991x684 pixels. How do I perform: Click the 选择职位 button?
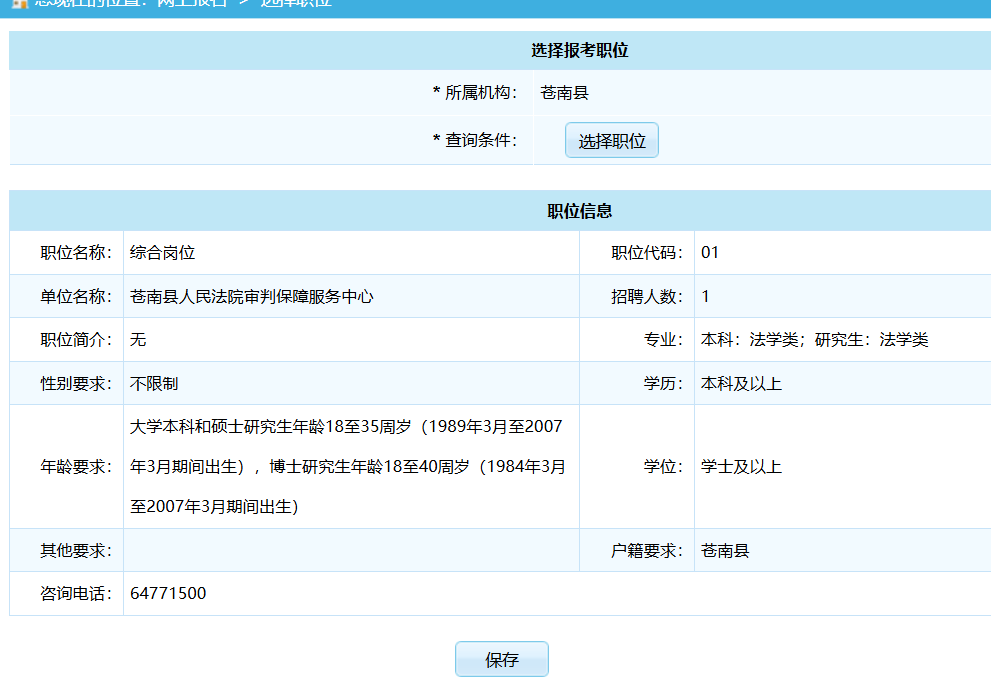pos(612,141)
